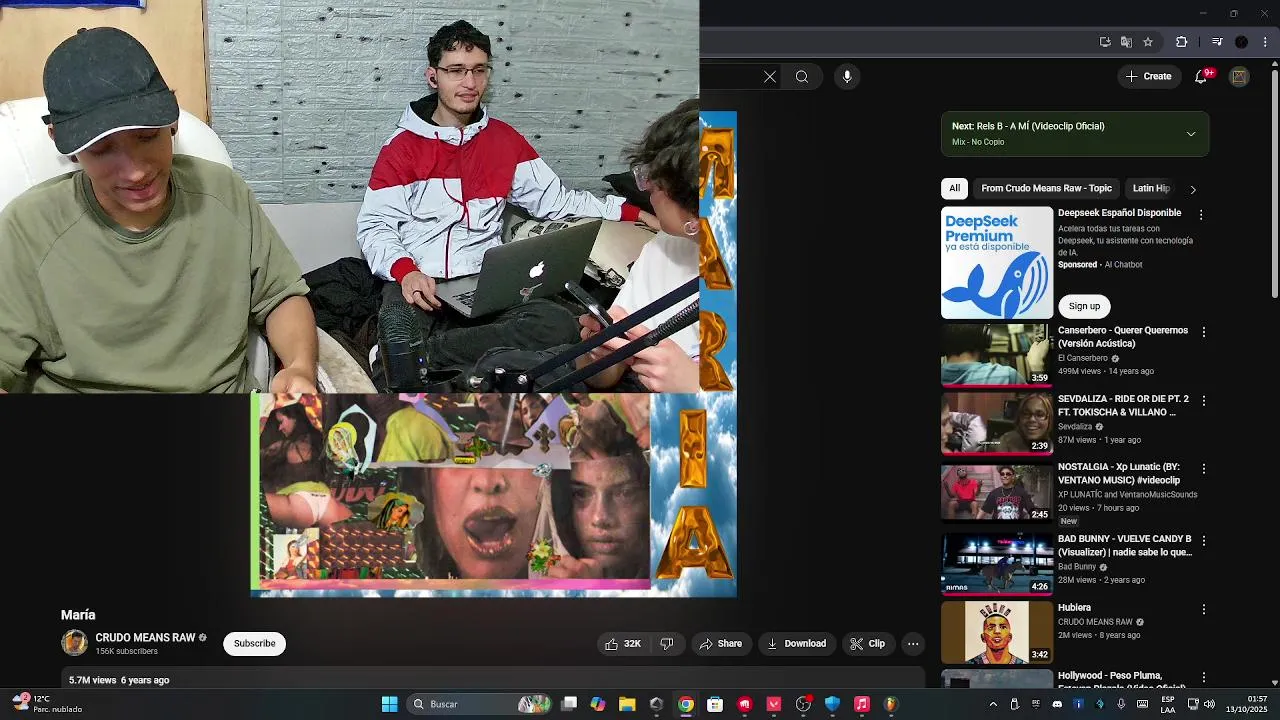Click the Windows taskbar Buscar search box
This screenshot has width=1280, height=720.
click(x=480, y=704)
